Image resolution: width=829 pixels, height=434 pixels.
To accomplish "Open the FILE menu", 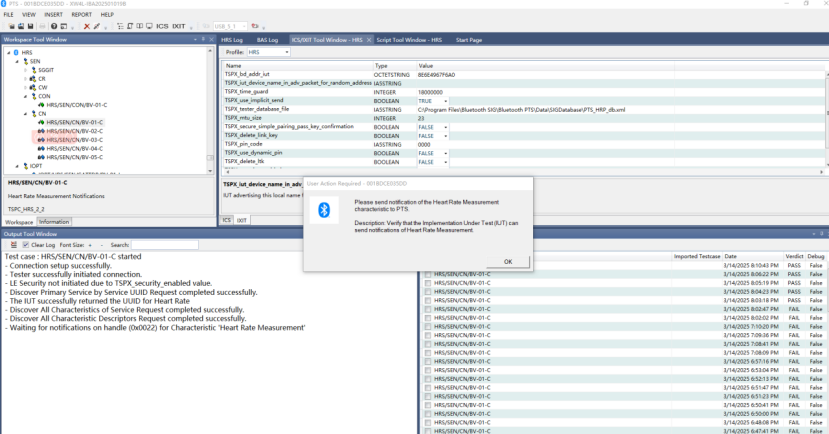I will coord(8,15).
